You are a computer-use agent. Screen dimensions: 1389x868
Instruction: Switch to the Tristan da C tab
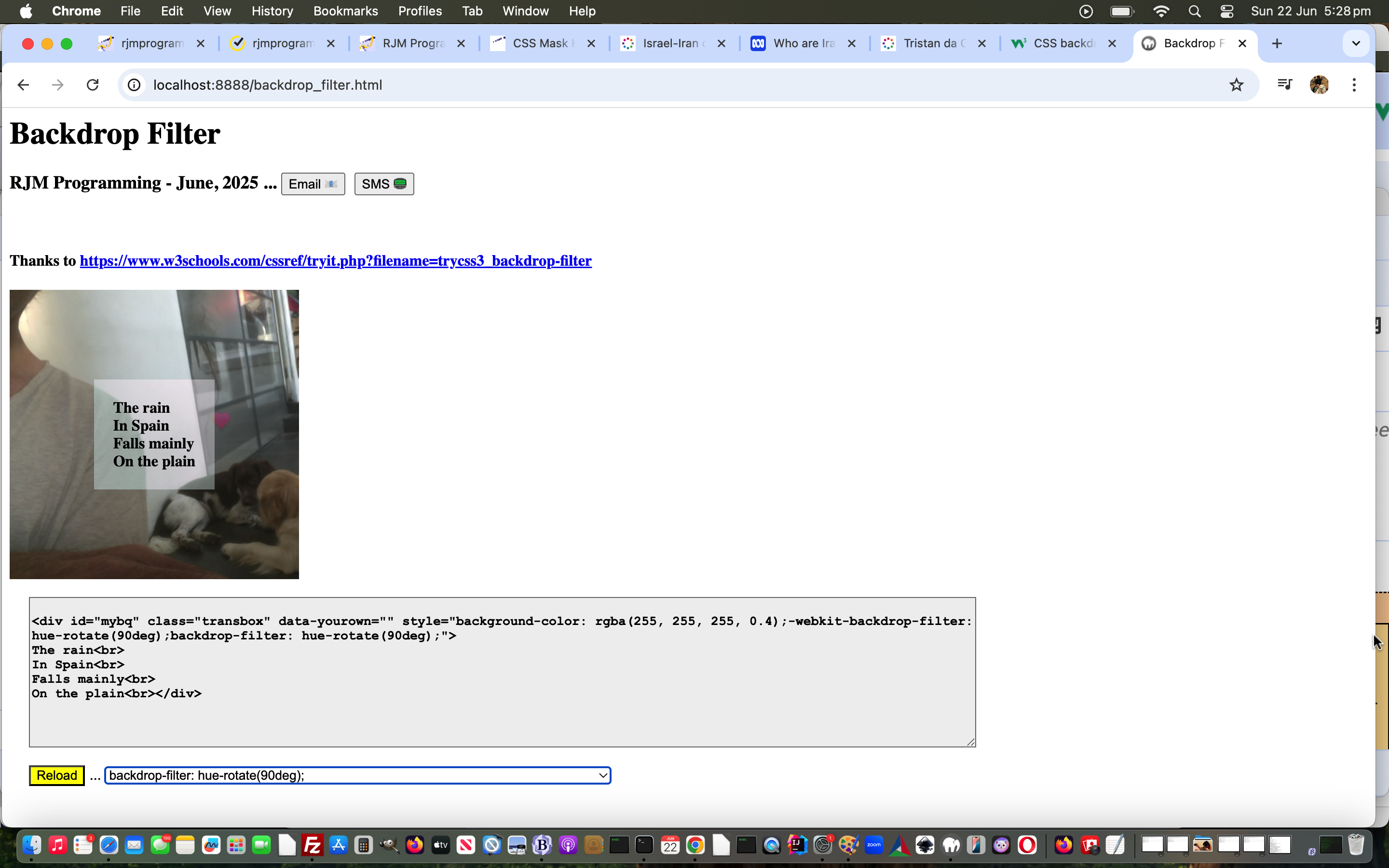tap(932, 43)
